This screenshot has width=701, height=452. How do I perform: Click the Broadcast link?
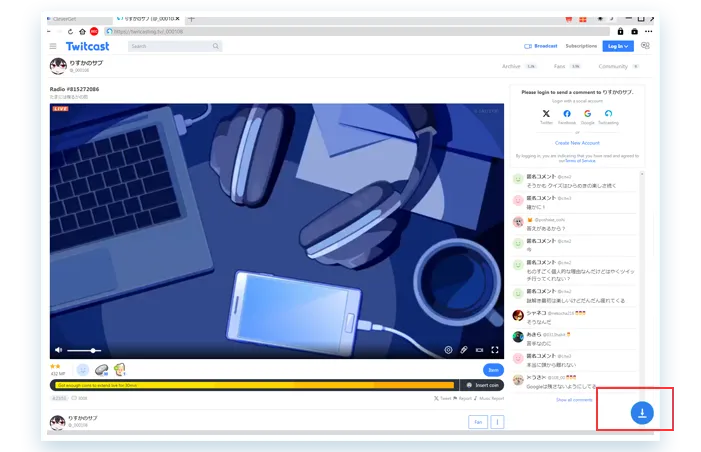(x=541, y=46)
